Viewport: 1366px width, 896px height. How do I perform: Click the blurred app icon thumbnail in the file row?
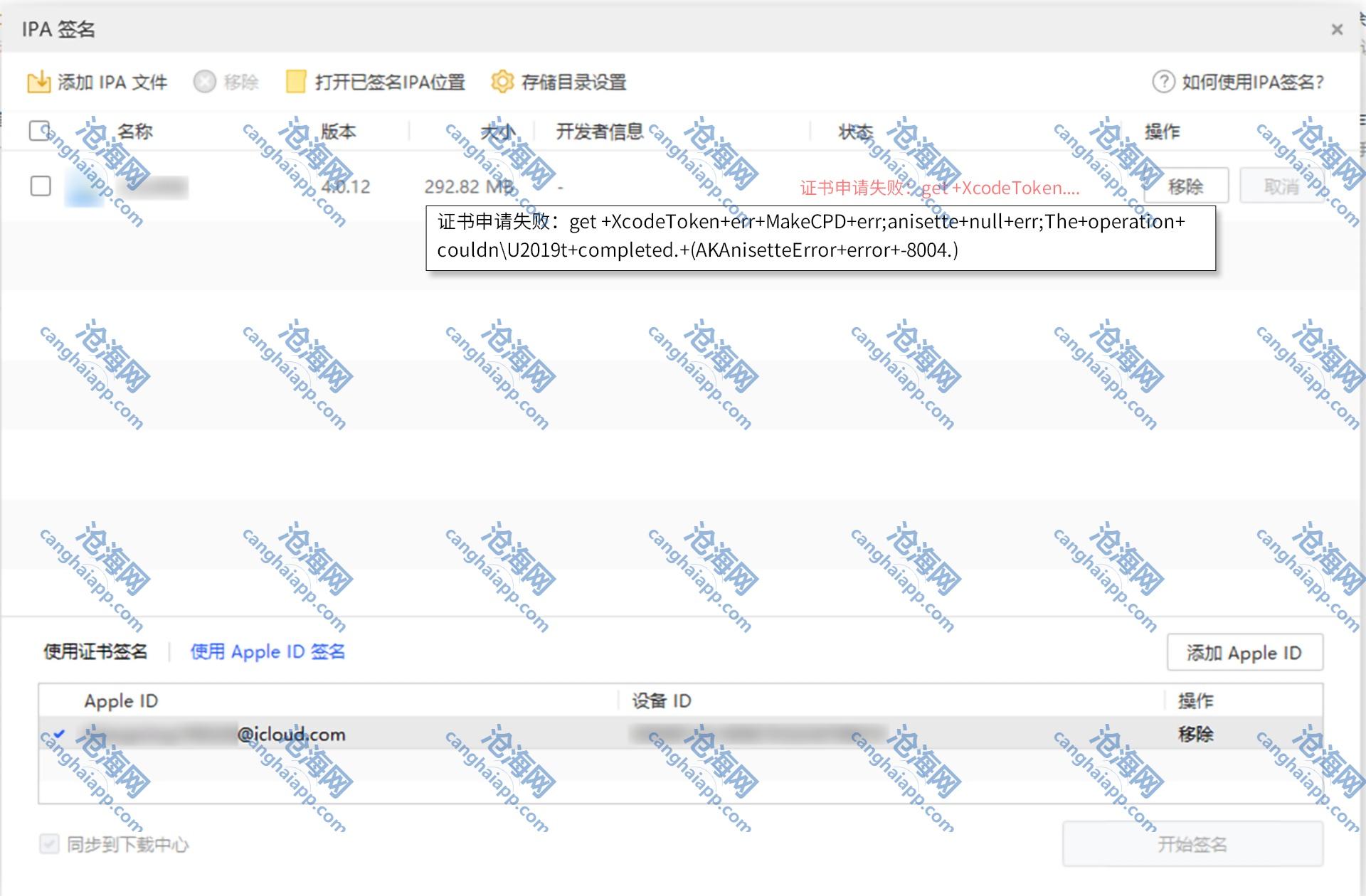[84, 187]
